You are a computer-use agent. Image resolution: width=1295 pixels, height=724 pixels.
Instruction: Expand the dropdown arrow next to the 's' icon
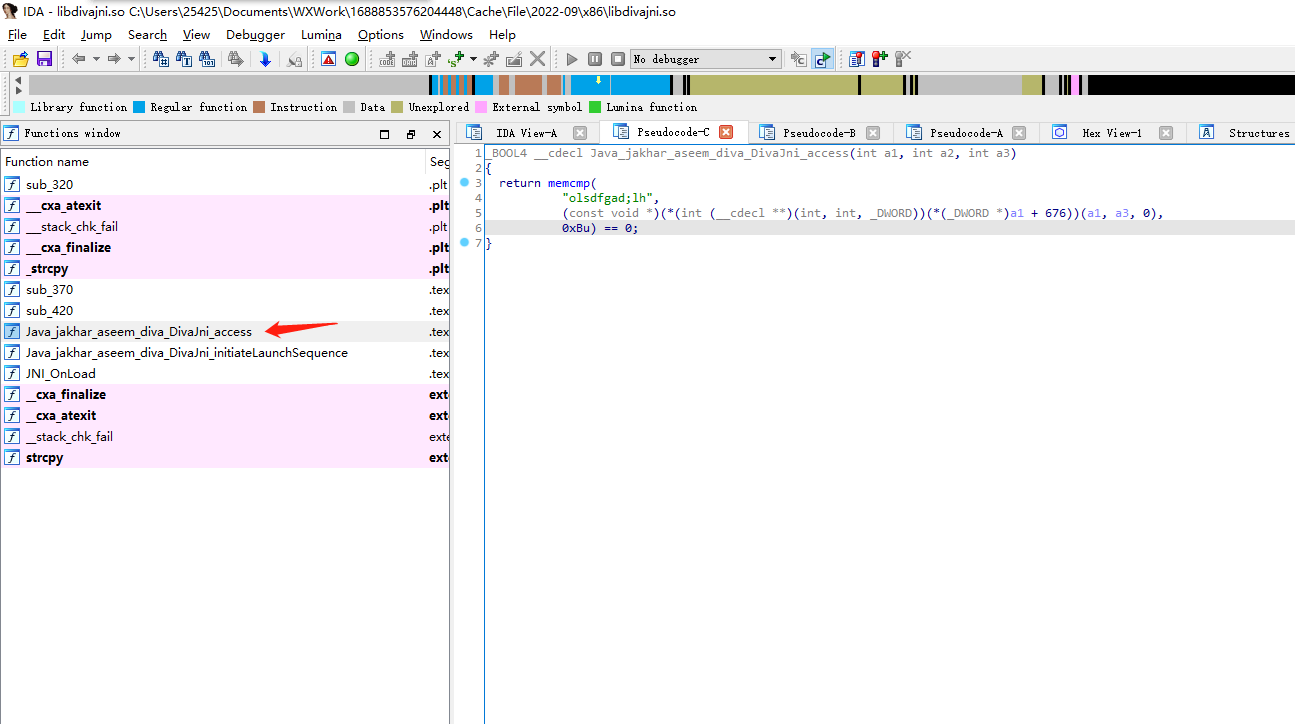point(473,59)
